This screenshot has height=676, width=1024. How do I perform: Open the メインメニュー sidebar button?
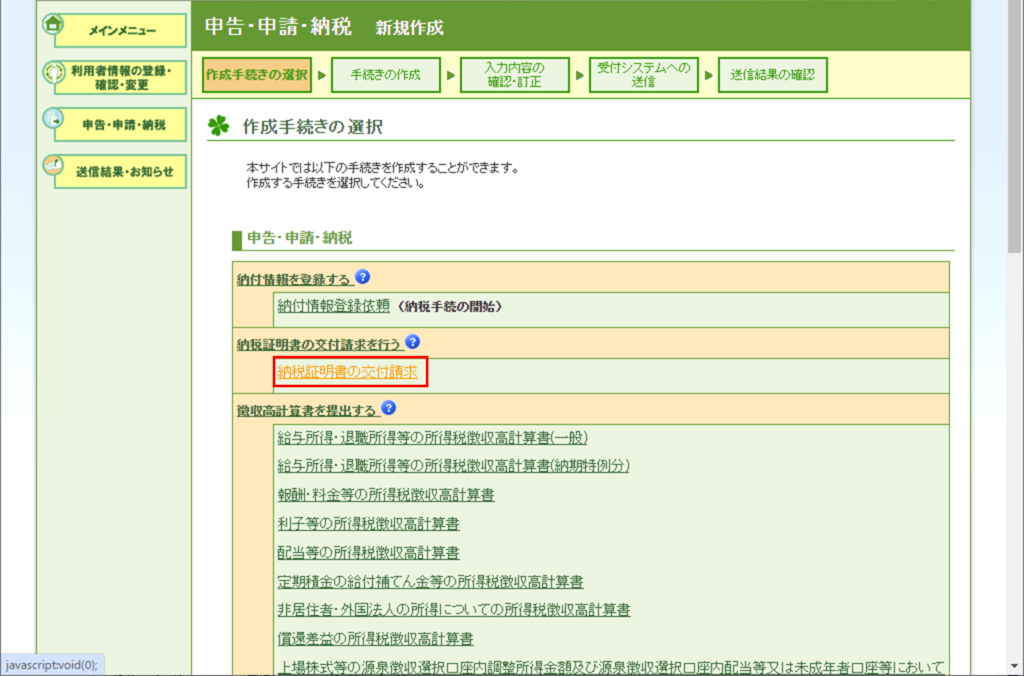[122, 31]
